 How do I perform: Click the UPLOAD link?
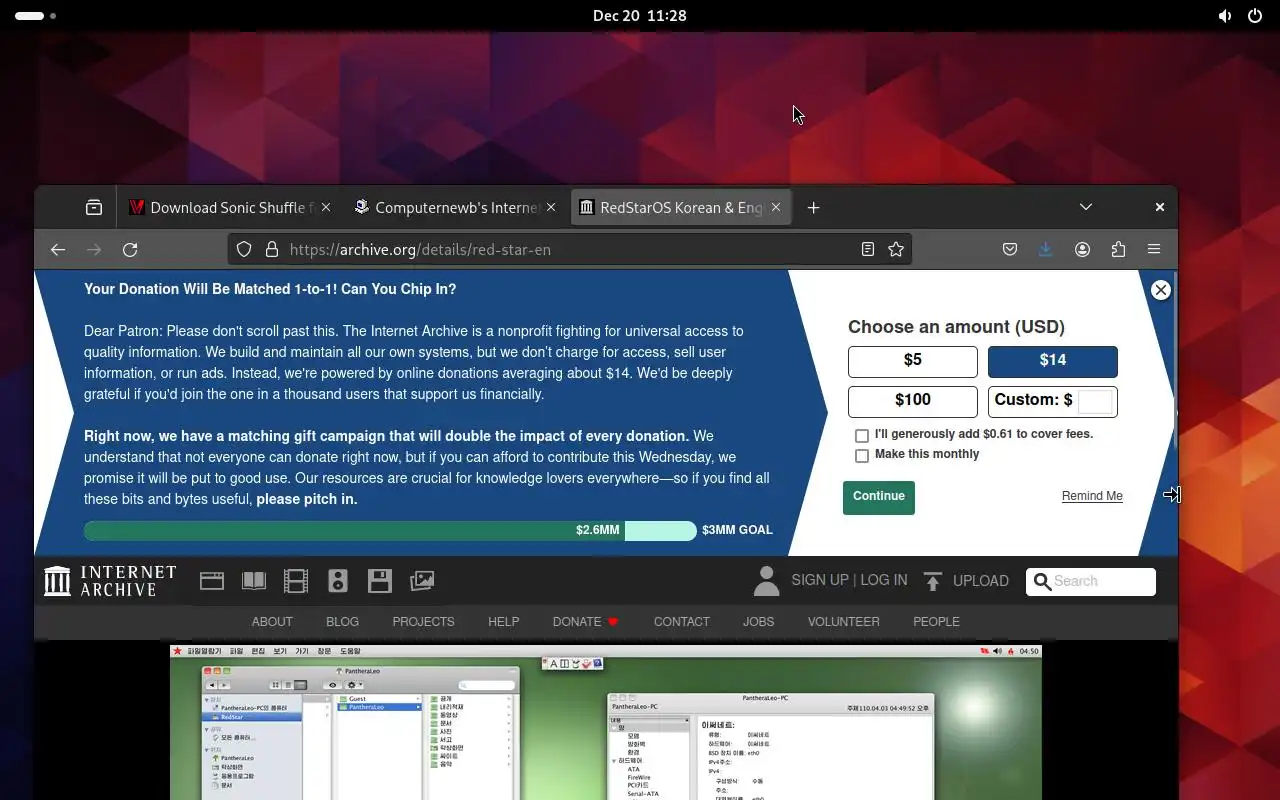[x=981, y=581]
